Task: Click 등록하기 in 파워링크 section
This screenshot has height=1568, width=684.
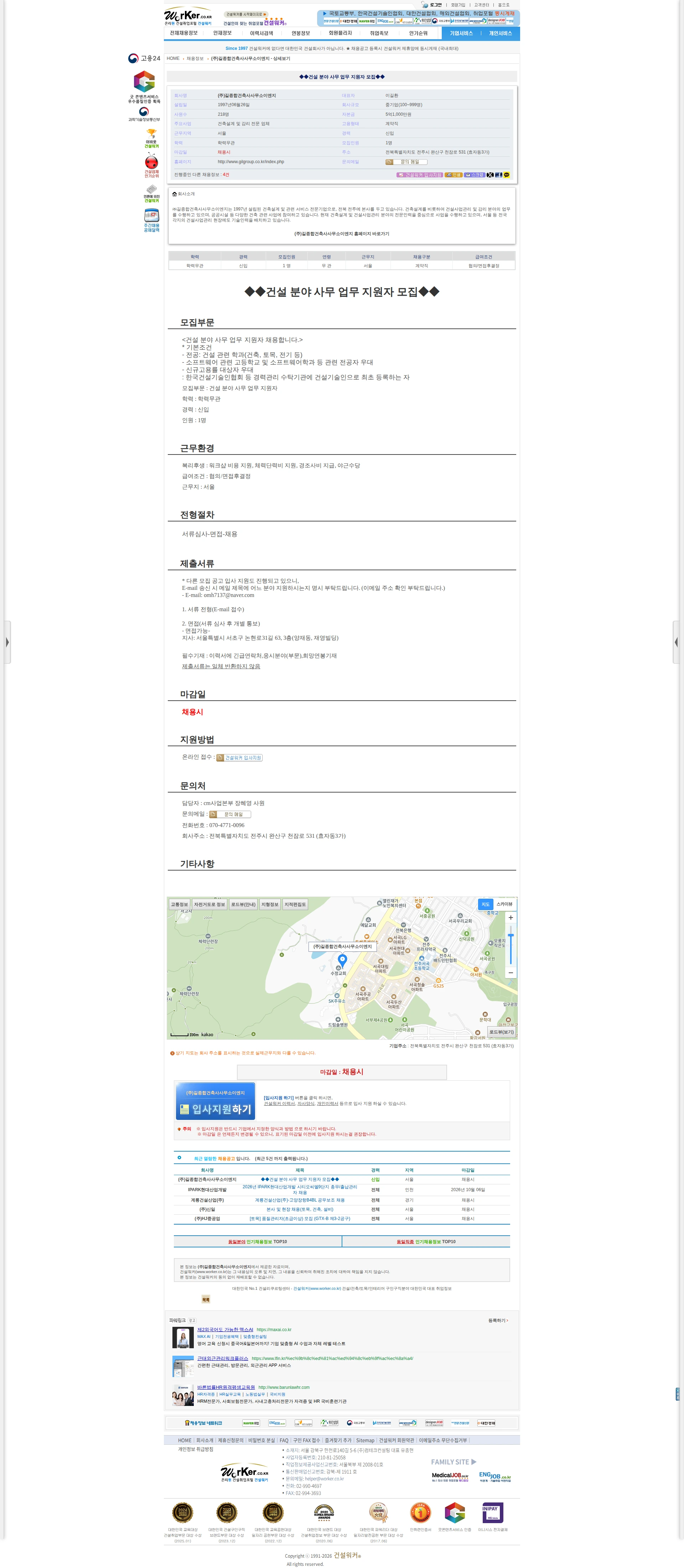Action: coord(498,1320)
